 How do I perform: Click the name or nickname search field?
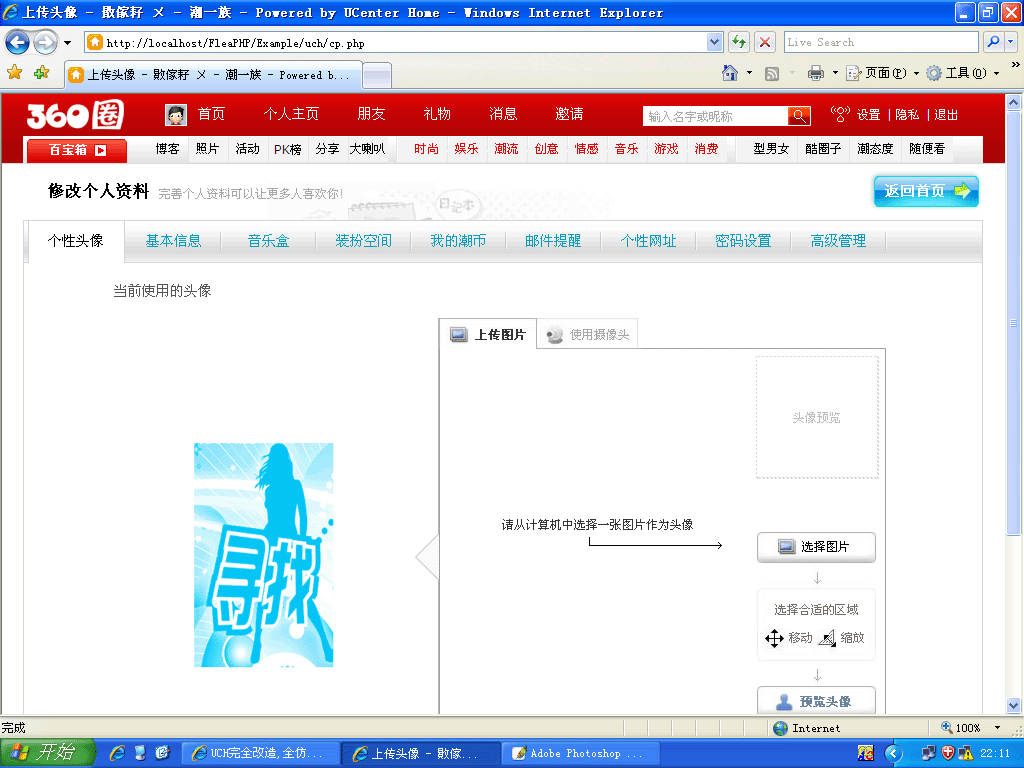(715, 116)
